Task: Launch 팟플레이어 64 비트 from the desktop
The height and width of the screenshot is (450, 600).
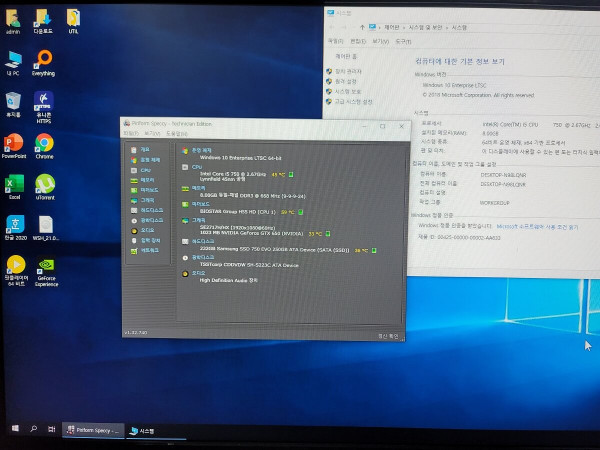Action: pyautogui.click(x=16, y=271)
